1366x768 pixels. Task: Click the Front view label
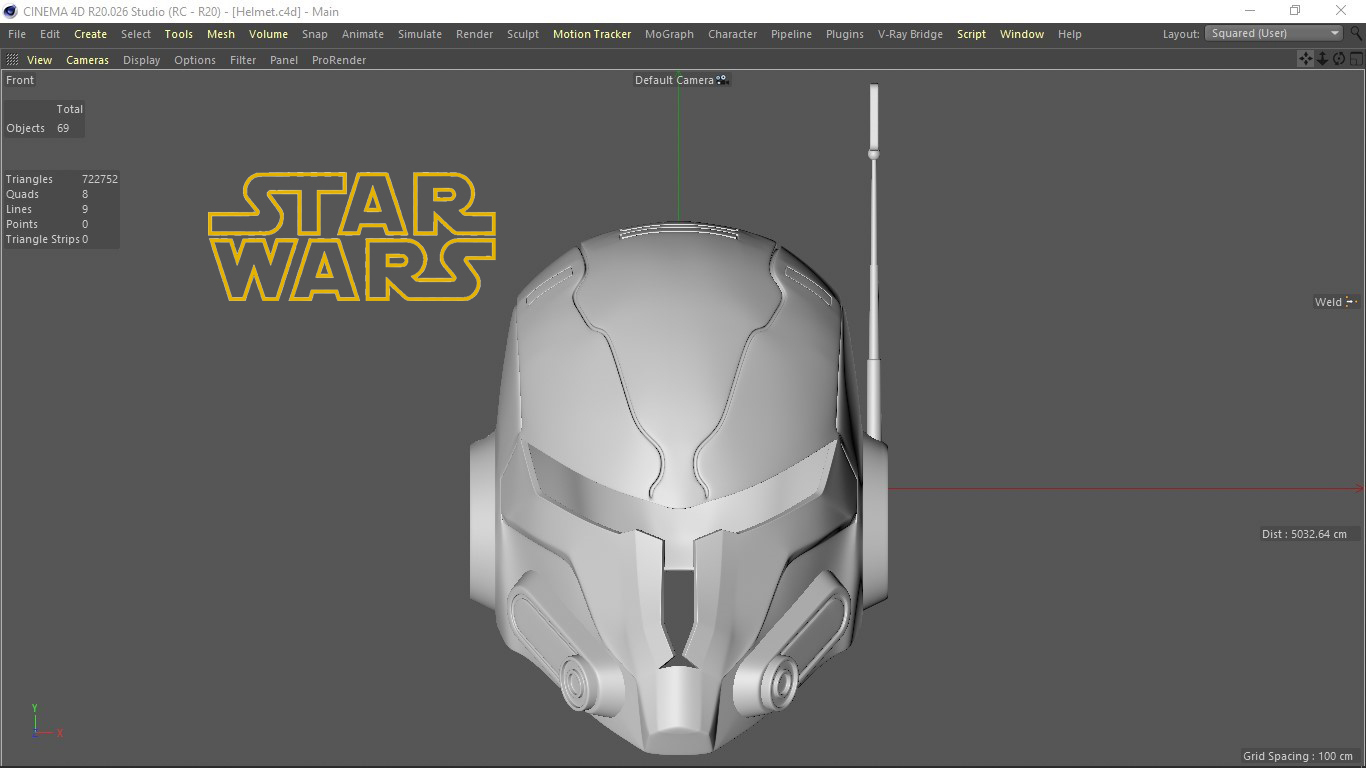(x=20, y=80)
